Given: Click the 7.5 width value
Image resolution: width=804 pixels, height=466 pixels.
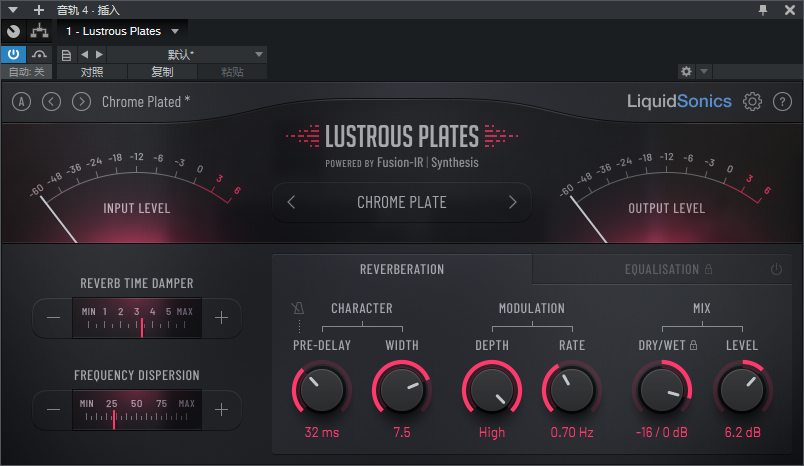Looking at the screenshot, I should (401, 432).
